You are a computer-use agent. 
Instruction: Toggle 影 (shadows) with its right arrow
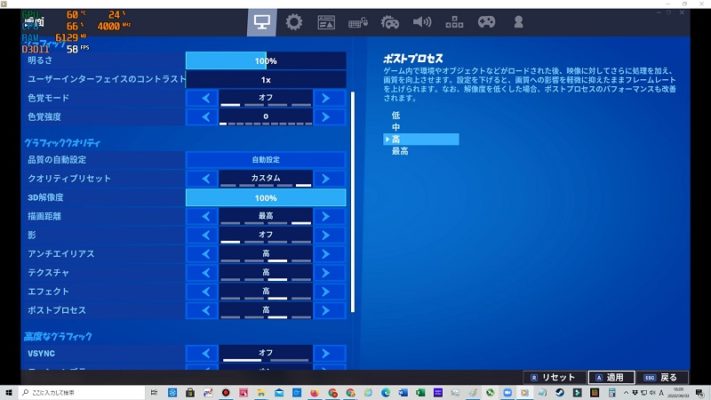tap(329, 235)
